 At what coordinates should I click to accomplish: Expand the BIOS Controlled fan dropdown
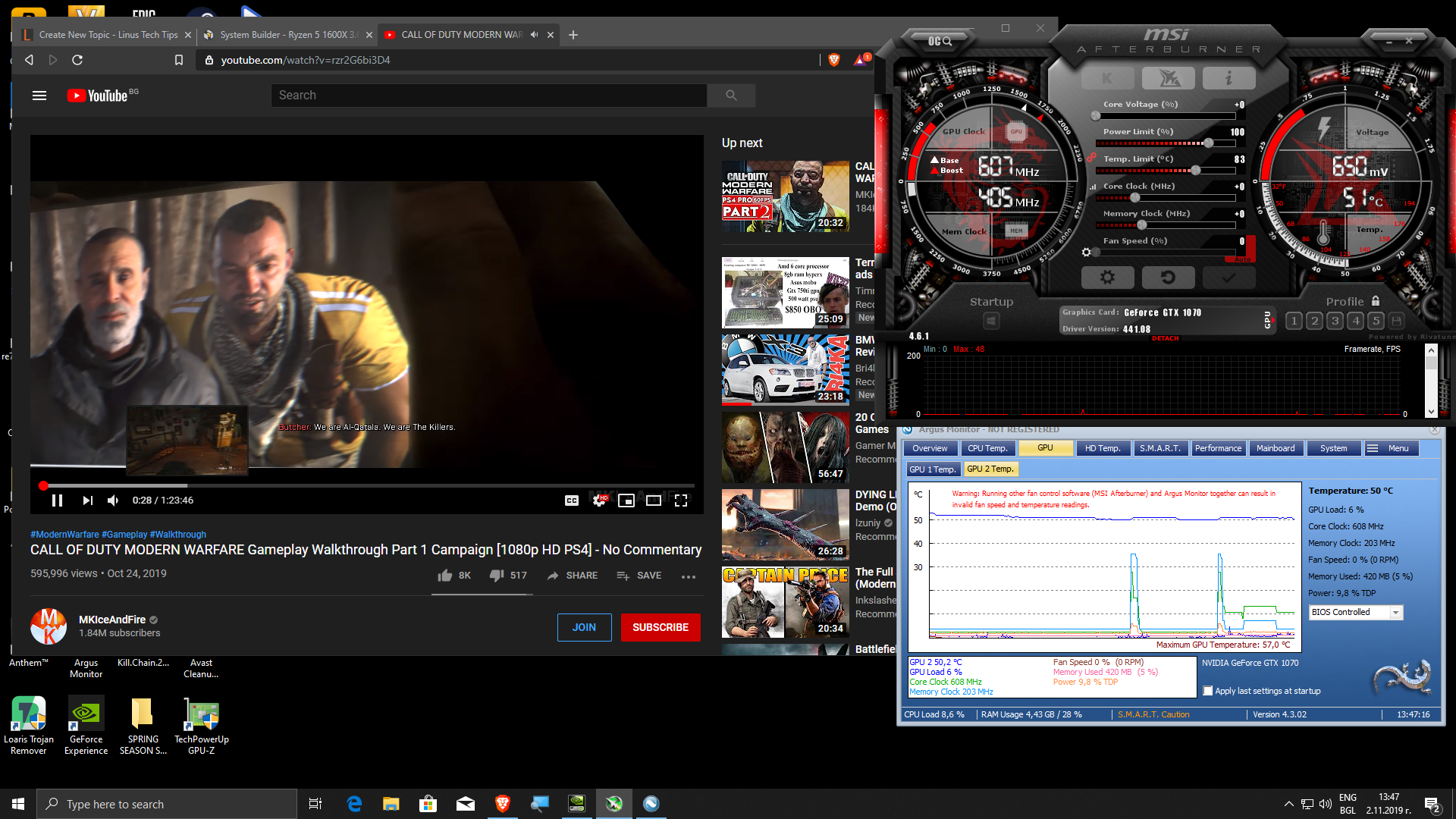point(1395,613)
